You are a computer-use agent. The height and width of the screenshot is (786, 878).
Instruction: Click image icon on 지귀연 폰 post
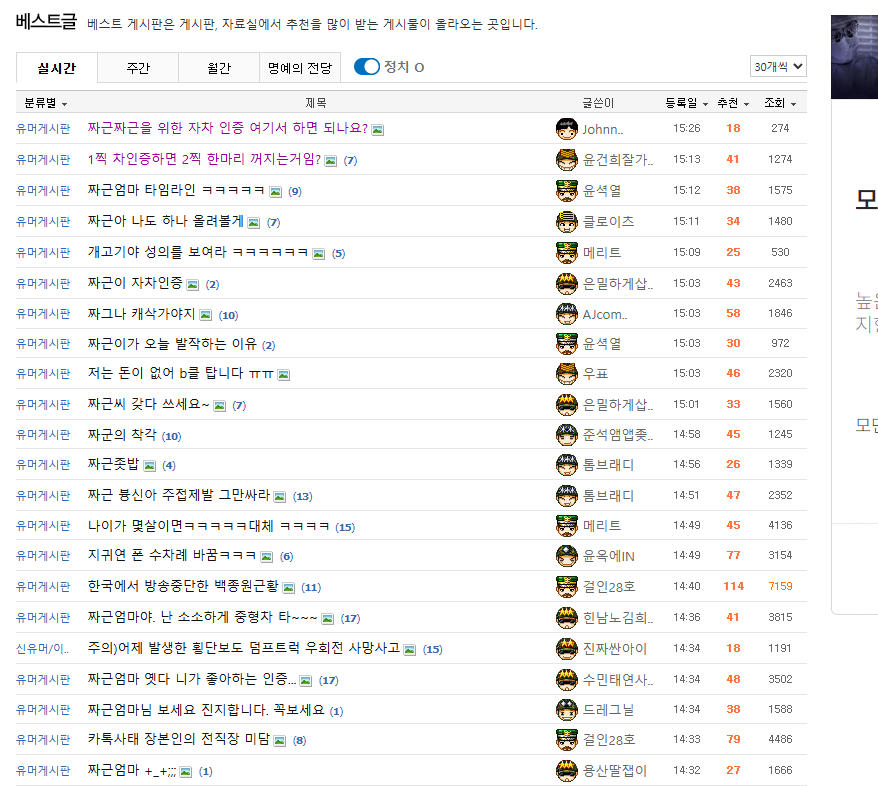click(x=267, y=557)
